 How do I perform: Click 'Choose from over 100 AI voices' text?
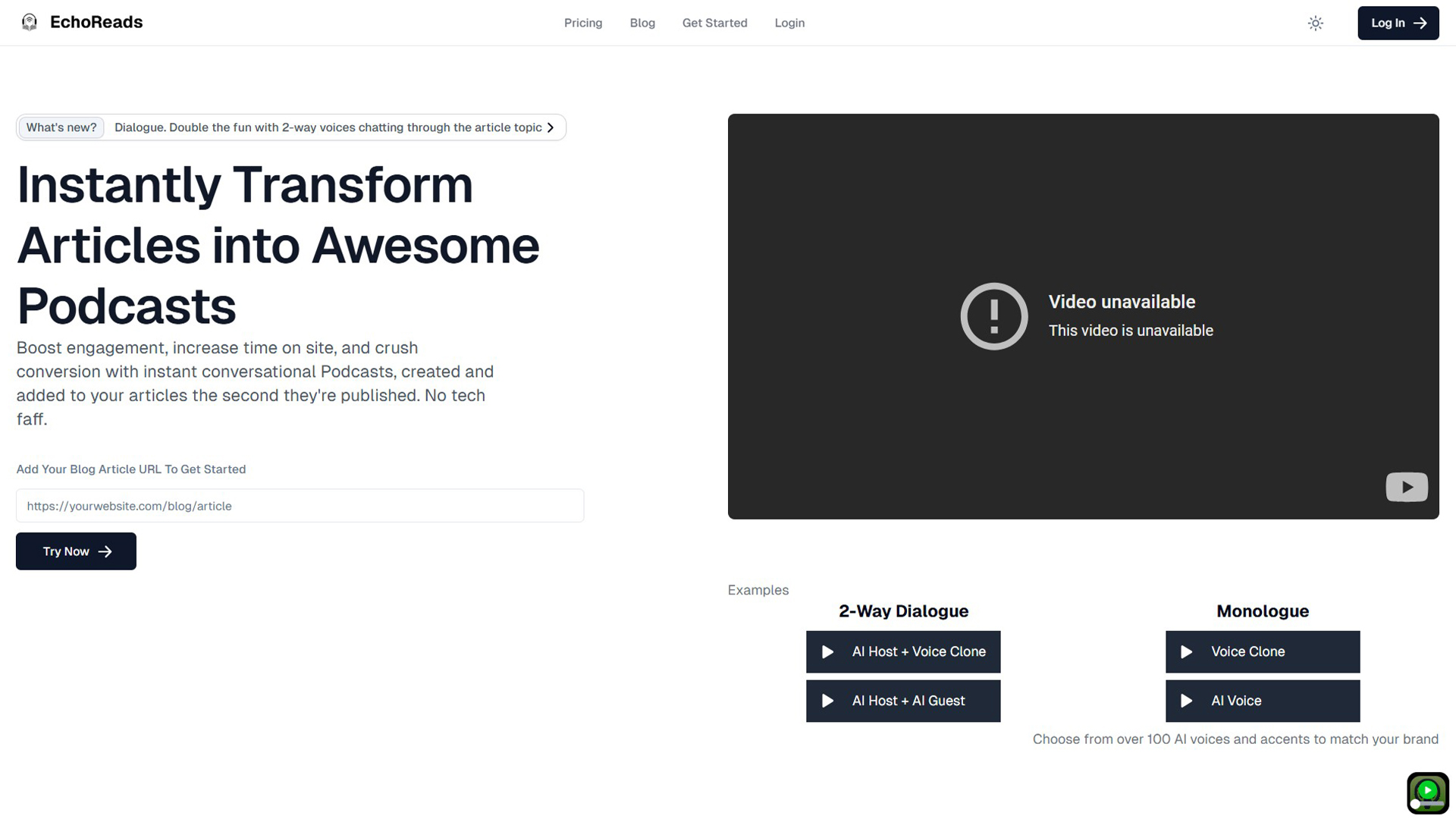coord(1235,739)
